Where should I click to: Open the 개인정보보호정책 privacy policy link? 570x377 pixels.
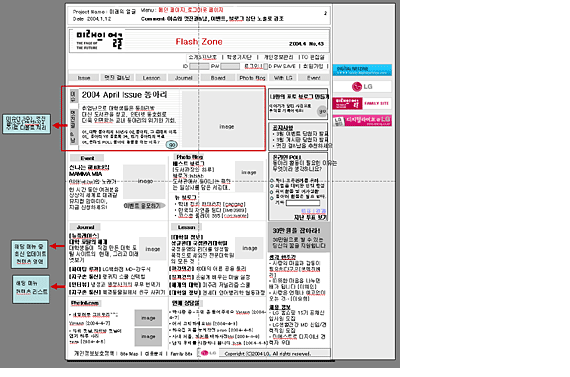93,353
